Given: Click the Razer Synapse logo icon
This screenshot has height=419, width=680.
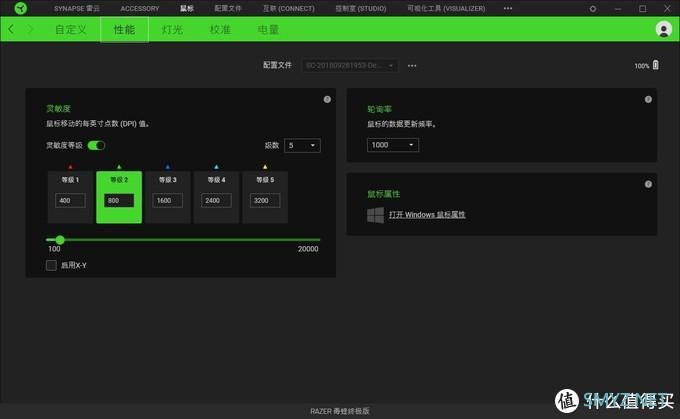Looking at the screenshot, I should click(x=20, y=8).
